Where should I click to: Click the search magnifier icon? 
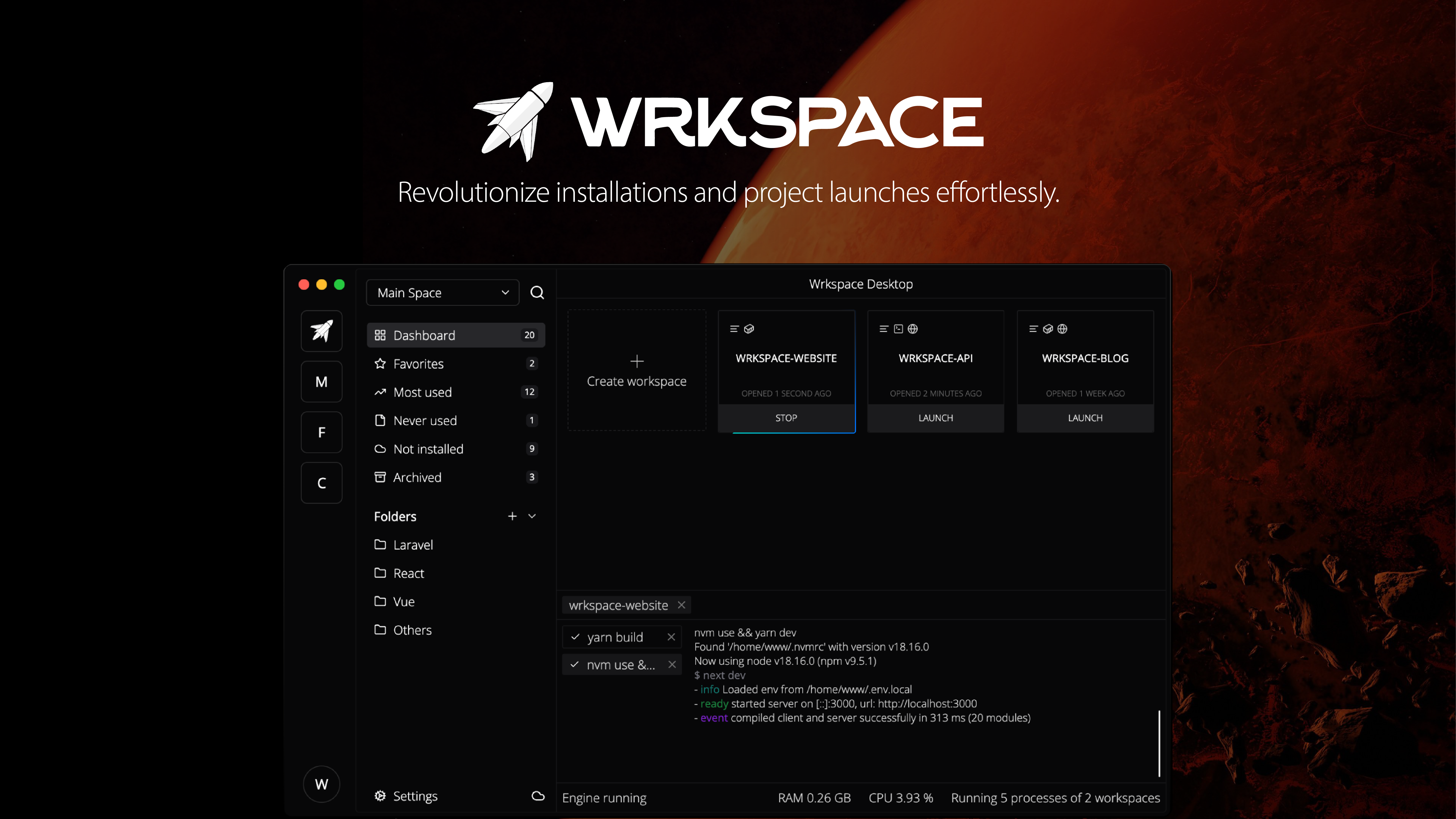[537, 292]
